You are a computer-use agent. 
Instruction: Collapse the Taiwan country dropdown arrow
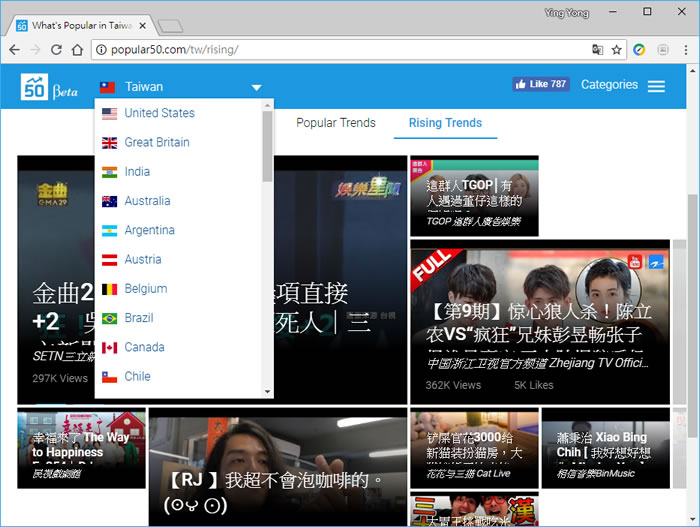[x=257, y=88]
